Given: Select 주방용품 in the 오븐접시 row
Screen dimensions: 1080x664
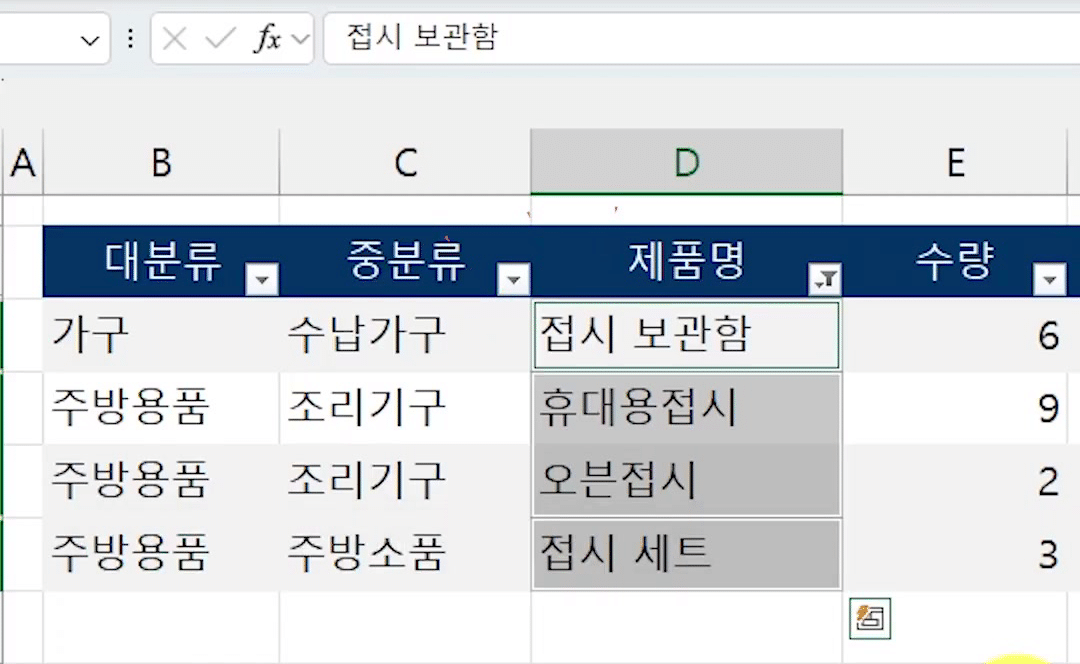Looking at the screenshot, I should tap(161, 480).
